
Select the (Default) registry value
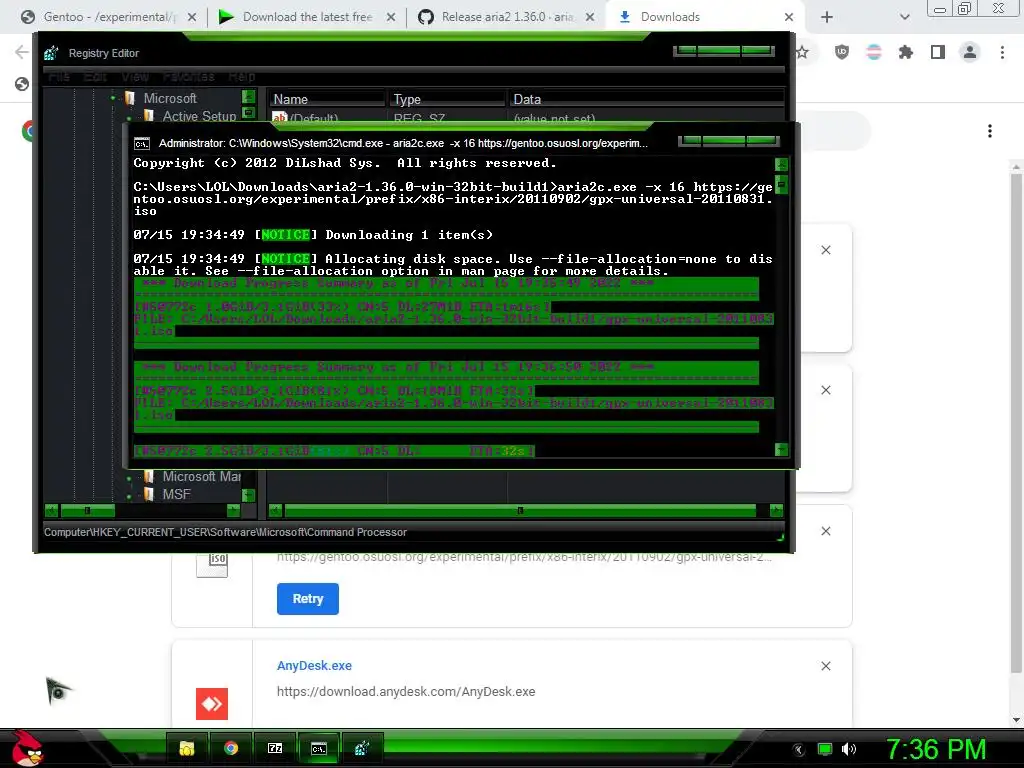click(305, 118)
